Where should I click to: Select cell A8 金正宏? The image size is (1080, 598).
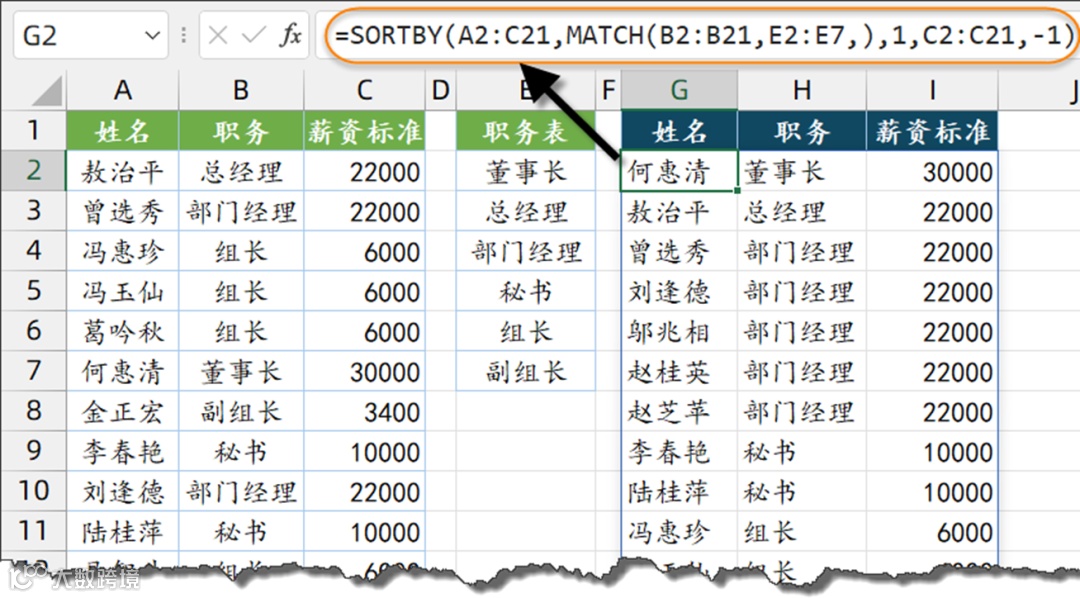(x=123, y=411)
